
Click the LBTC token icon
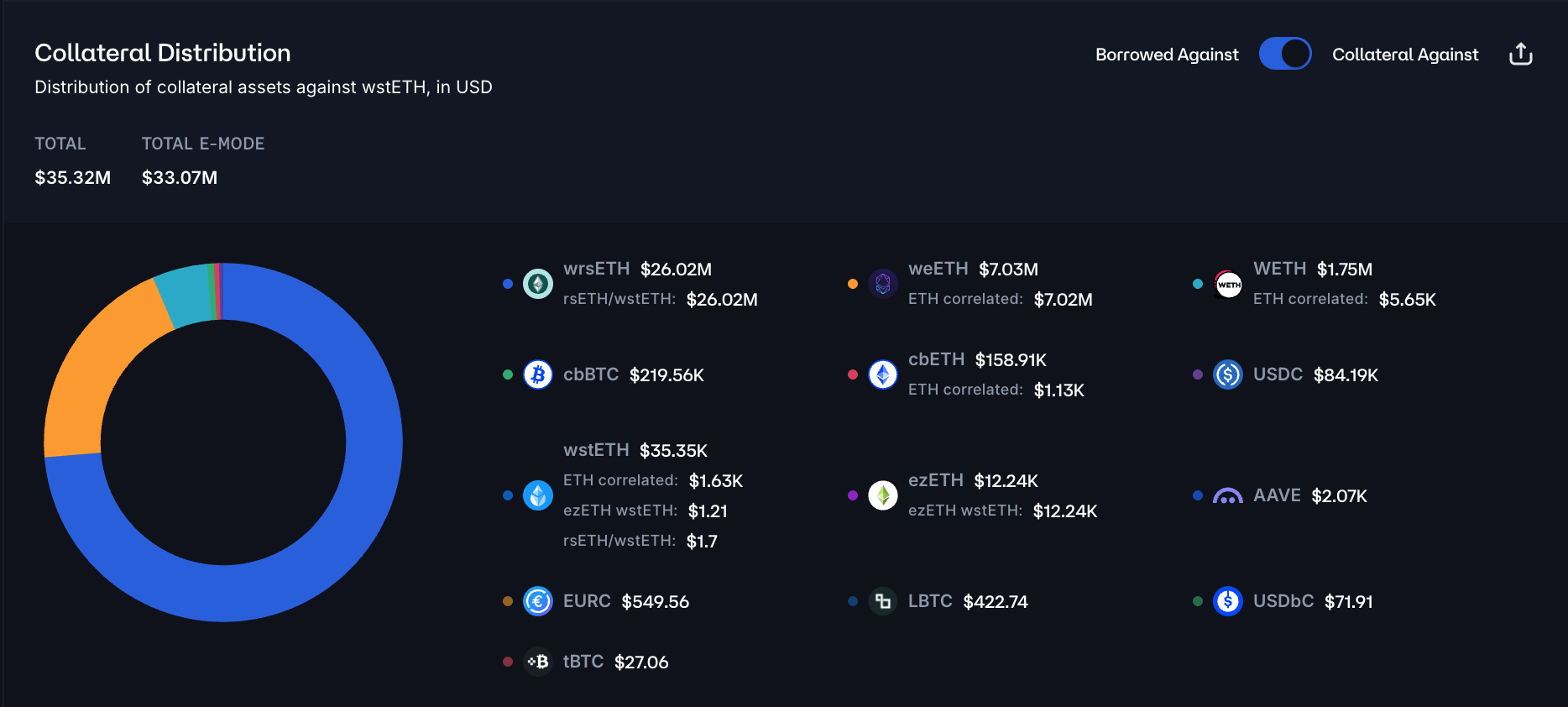883,601
